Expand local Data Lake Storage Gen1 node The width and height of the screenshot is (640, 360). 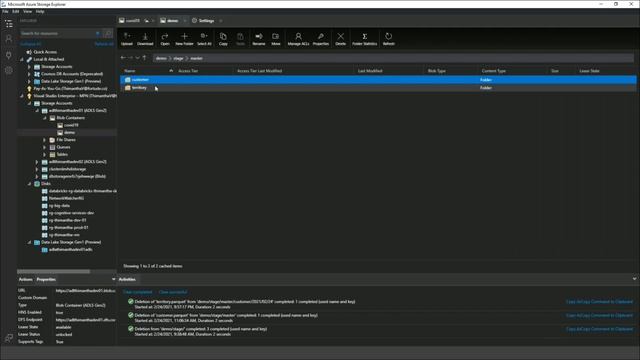pos(29,81)
